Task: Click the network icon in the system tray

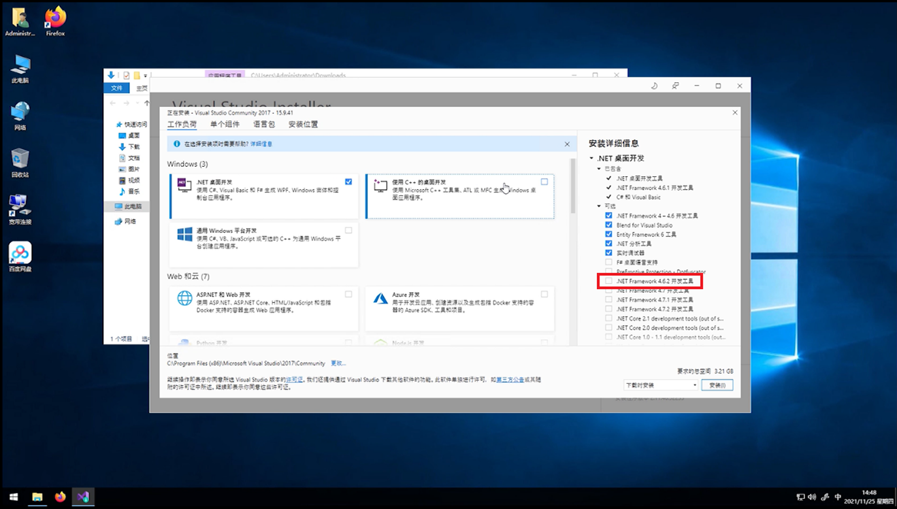Action: click(800, 497)
